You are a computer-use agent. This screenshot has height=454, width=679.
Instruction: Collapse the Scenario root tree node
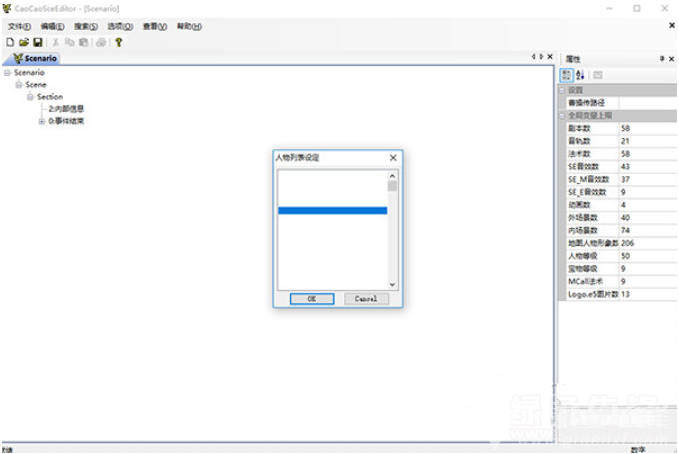(7, 73)
